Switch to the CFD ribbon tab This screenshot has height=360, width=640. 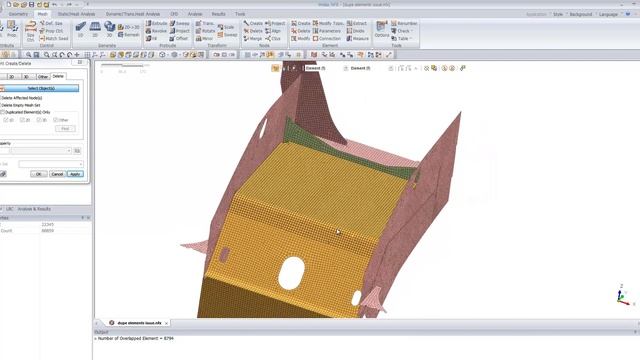point(174,14)
